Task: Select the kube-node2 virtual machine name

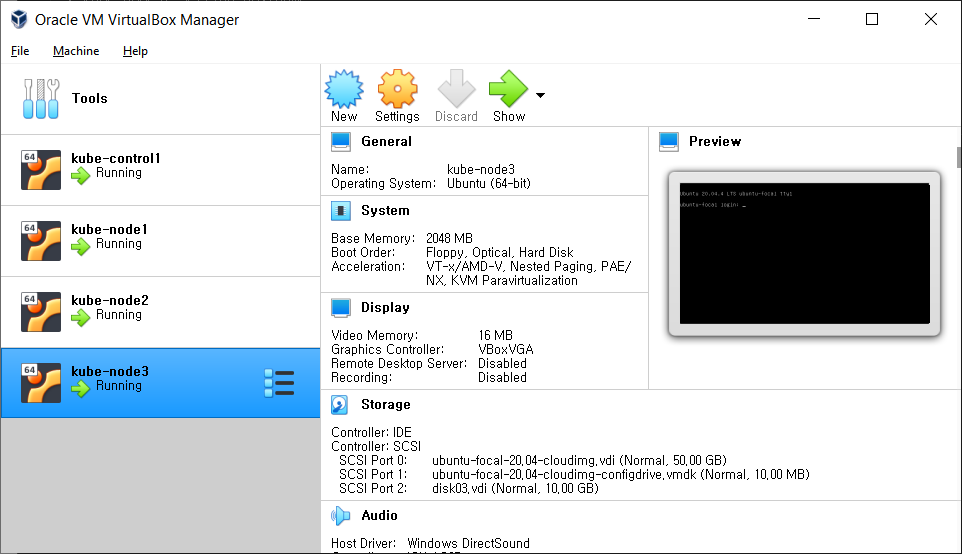Action: [x=110, y=301]
